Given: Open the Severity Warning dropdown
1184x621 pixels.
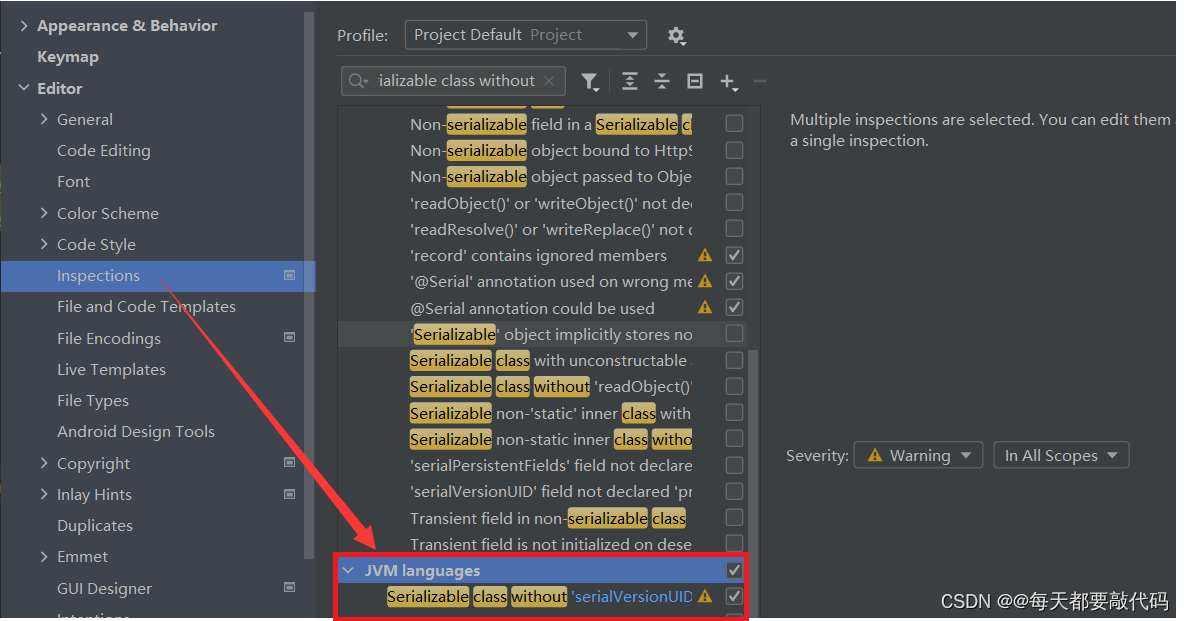Looking at the screenshot, I should pos(918,456).
